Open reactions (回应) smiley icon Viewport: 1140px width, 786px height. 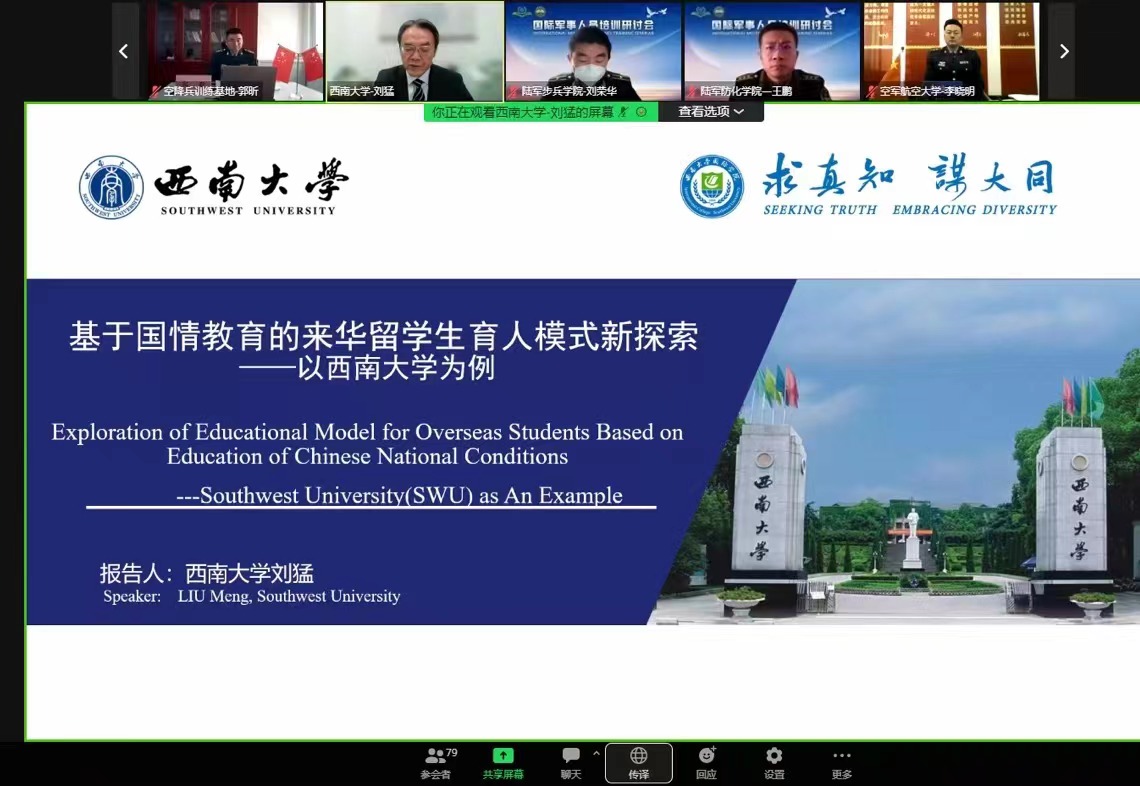(706, 763)
